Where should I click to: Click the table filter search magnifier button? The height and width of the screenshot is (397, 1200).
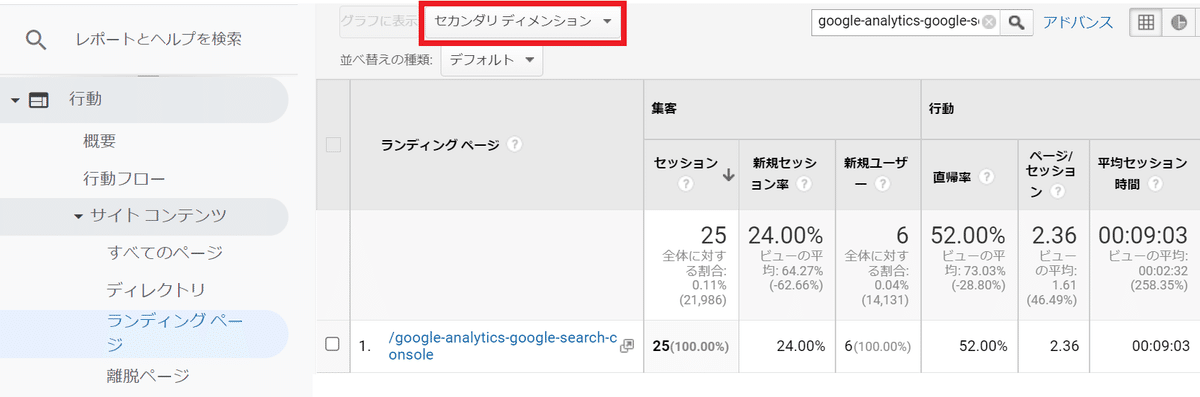1017,22
